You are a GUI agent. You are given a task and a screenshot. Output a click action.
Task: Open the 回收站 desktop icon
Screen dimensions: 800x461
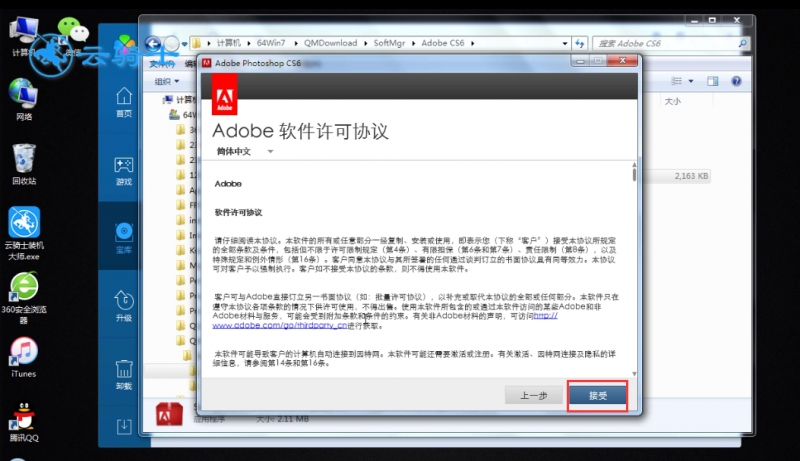click(x=23, y=164)
